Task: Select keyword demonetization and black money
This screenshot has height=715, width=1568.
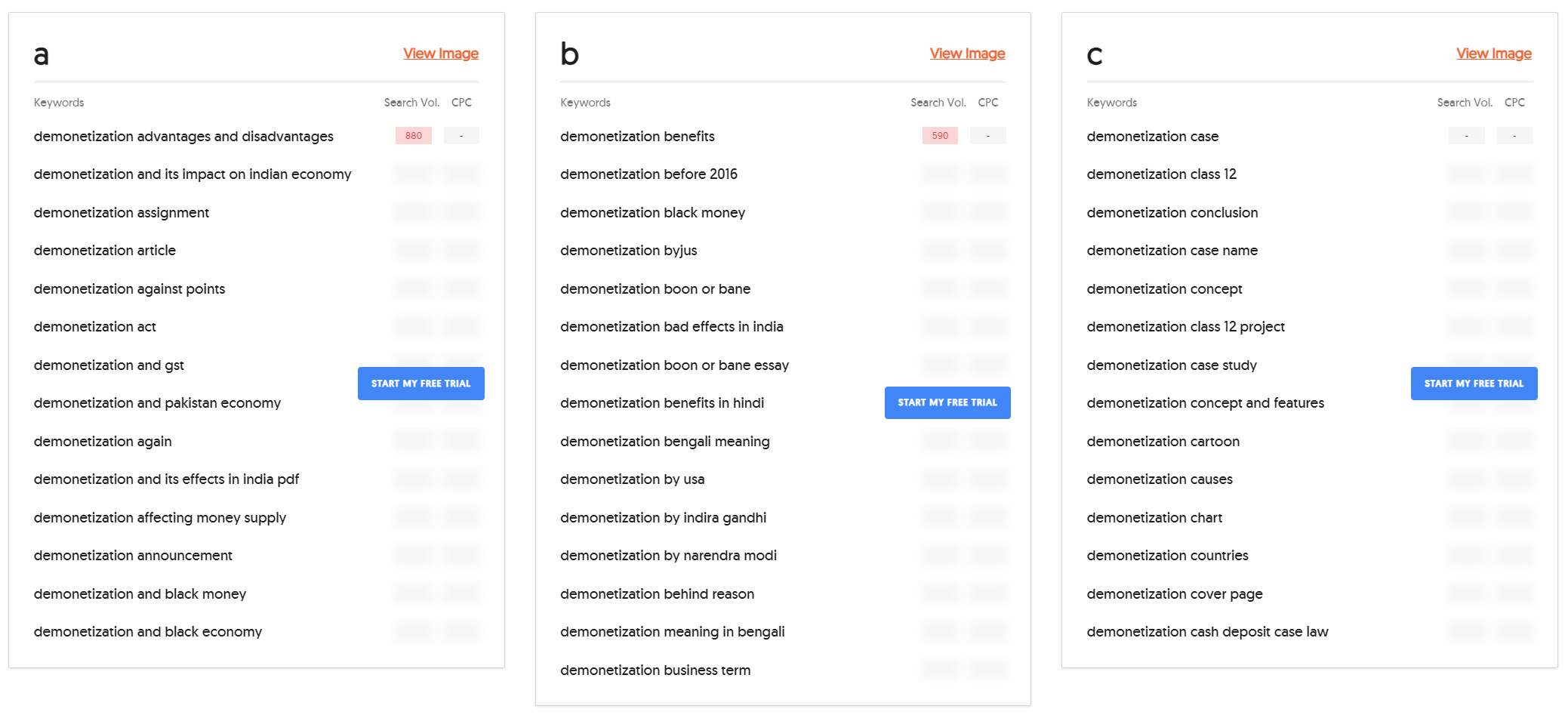Action: coord(140,593)
